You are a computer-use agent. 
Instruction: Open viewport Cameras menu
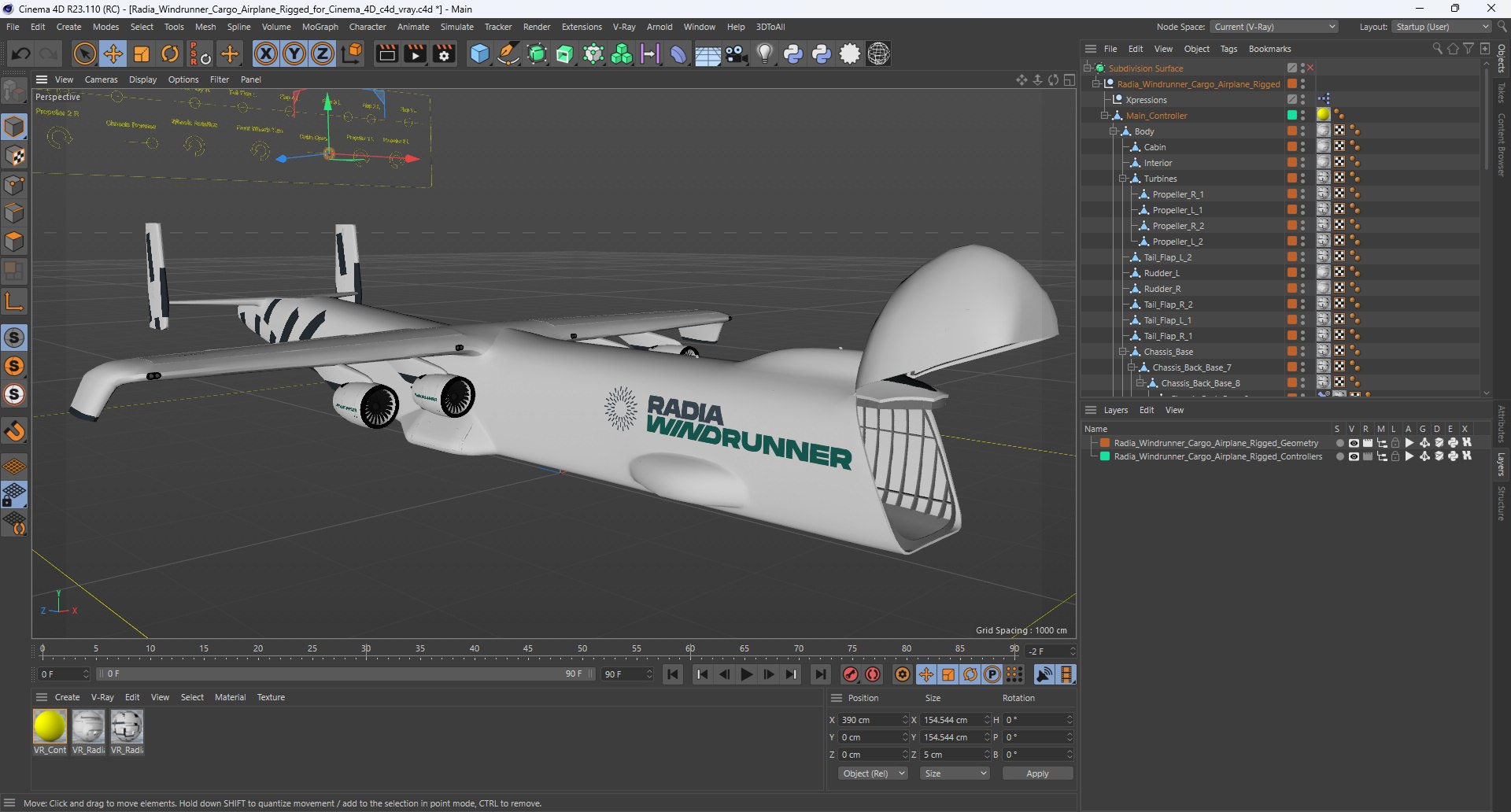coord(101,79)
